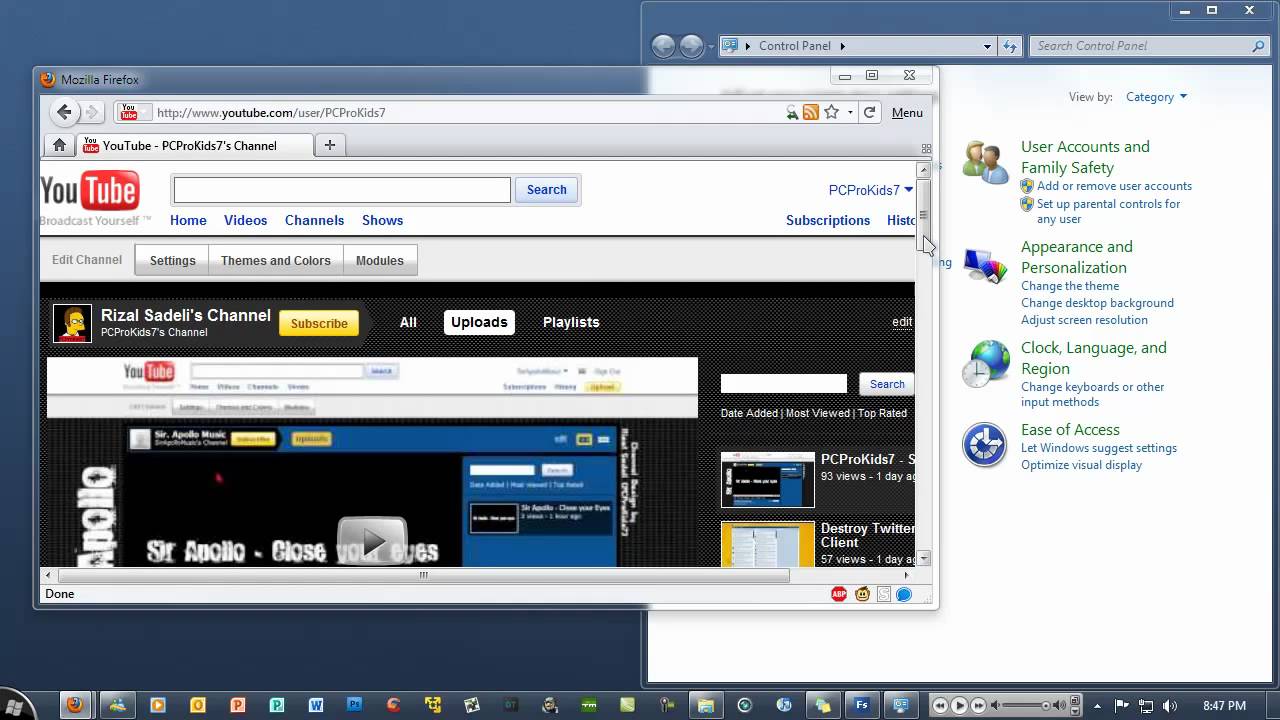Image resolution: width=1280 pixels, height=720 pixels.
Task: Click in the YouTube search input field
Action: [x=342, y=190]
